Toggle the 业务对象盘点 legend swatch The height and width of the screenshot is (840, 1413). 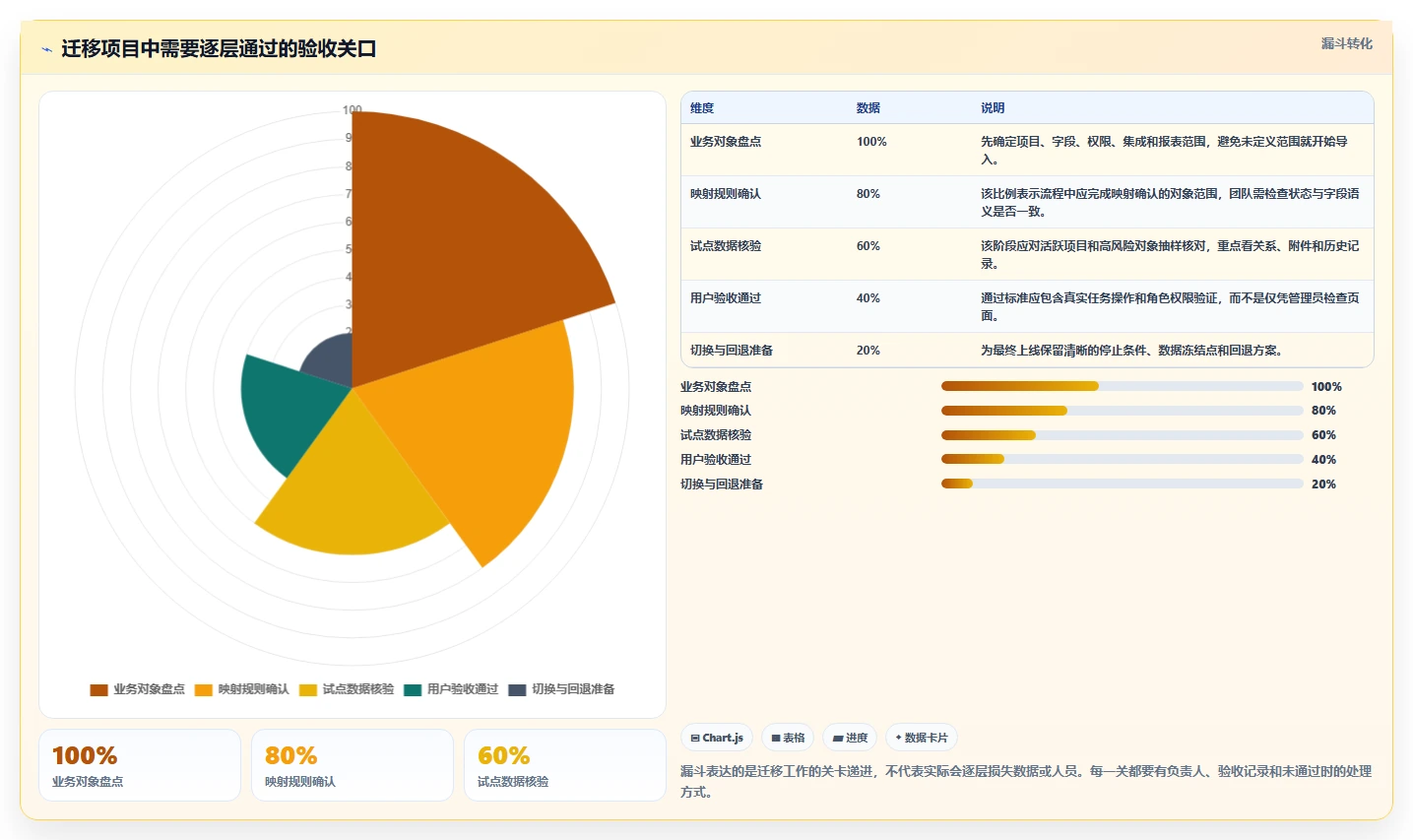pos(98,690)
